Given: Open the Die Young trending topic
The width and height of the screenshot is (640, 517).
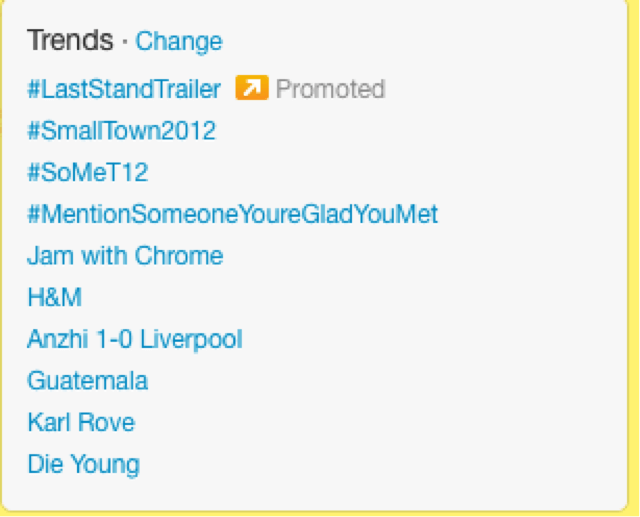Looking at the screenshot, I should [84, 464].
